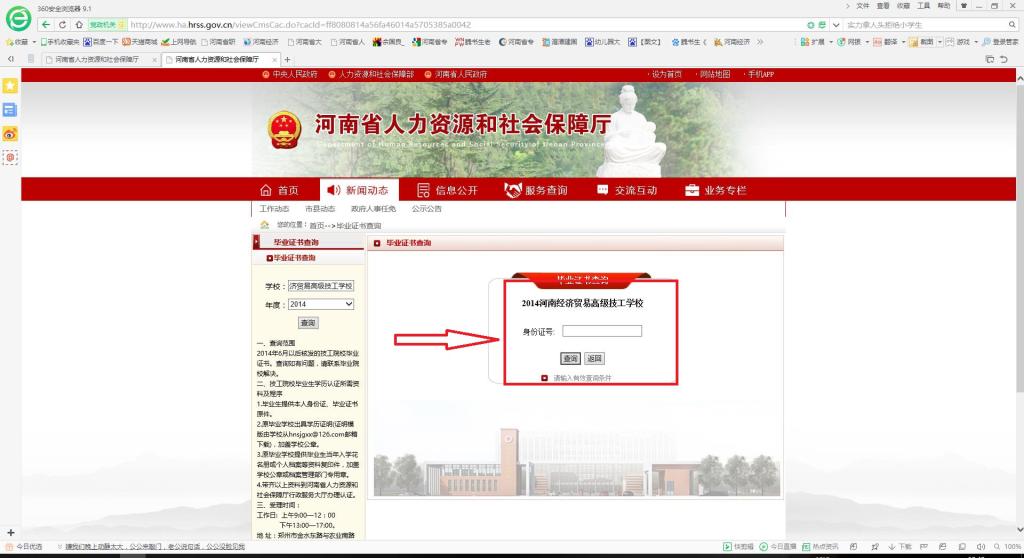Open the 工具 tools menu
Image resolution: width=1024 pixels, height=558 pixels.
pyautogui.click(x=923, y=6)
